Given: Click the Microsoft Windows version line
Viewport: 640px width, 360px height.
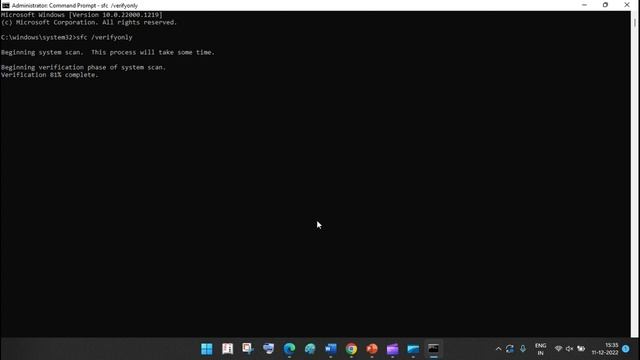Looking at the screenshot, I should [82, 15].
